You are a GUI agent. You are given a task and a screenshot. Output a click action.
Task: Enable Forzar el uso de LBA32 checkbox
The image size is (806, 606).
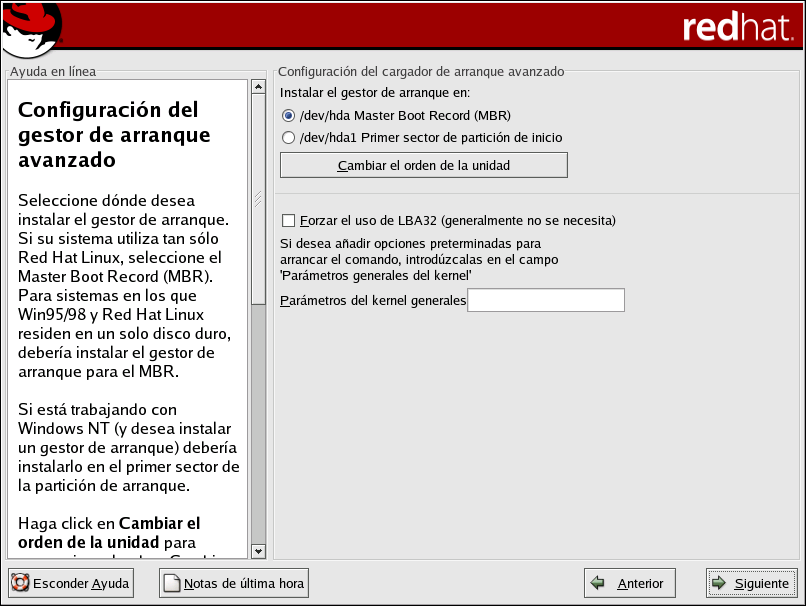coord(289,220)
